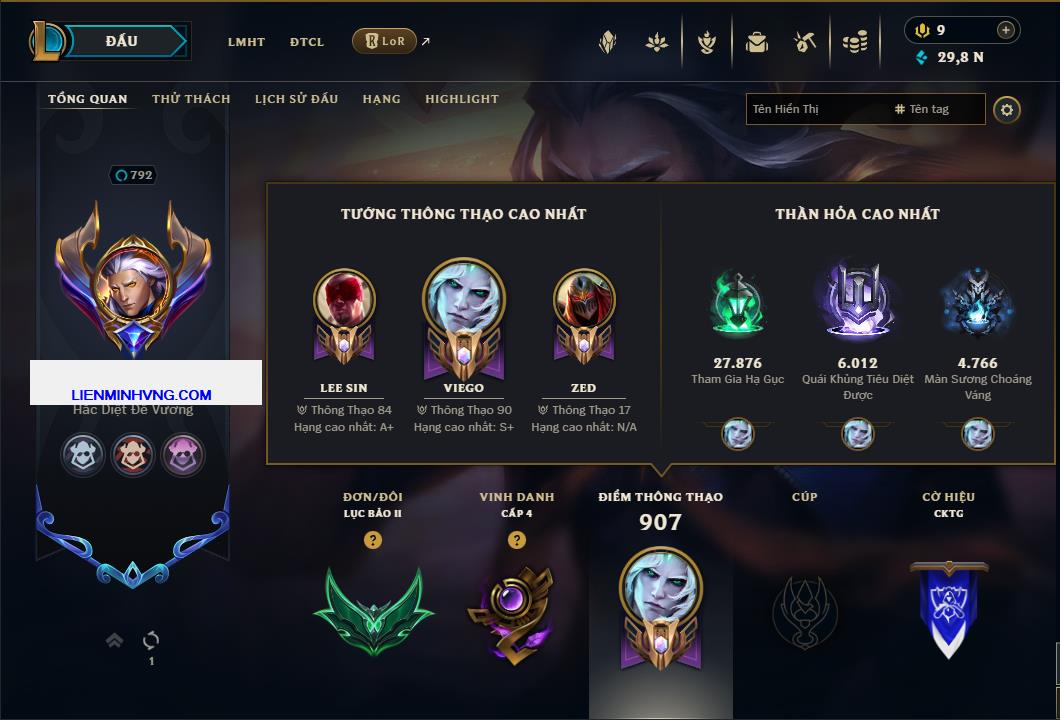The height and width of the screenshot is (720, 1060).
Task: Click the double chevron up icon
Action: pyautogui.click(x=114, y=640)
